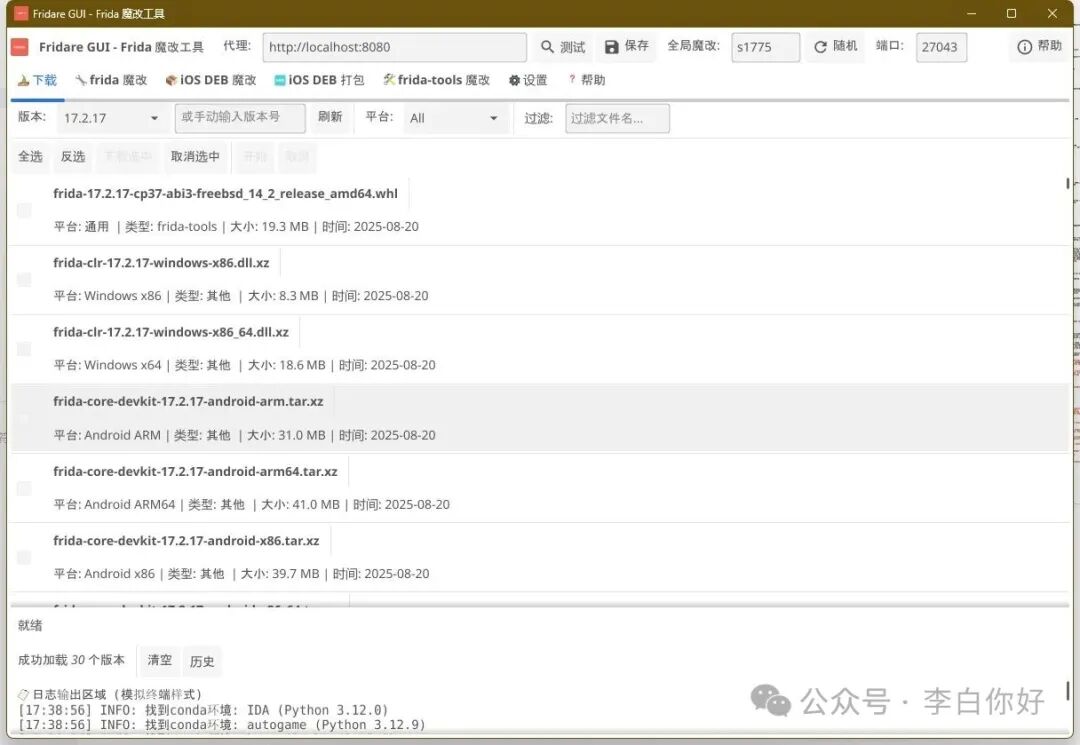Open help via info circle button
The image size is (1080, 745).
(x=1039, y=46)
